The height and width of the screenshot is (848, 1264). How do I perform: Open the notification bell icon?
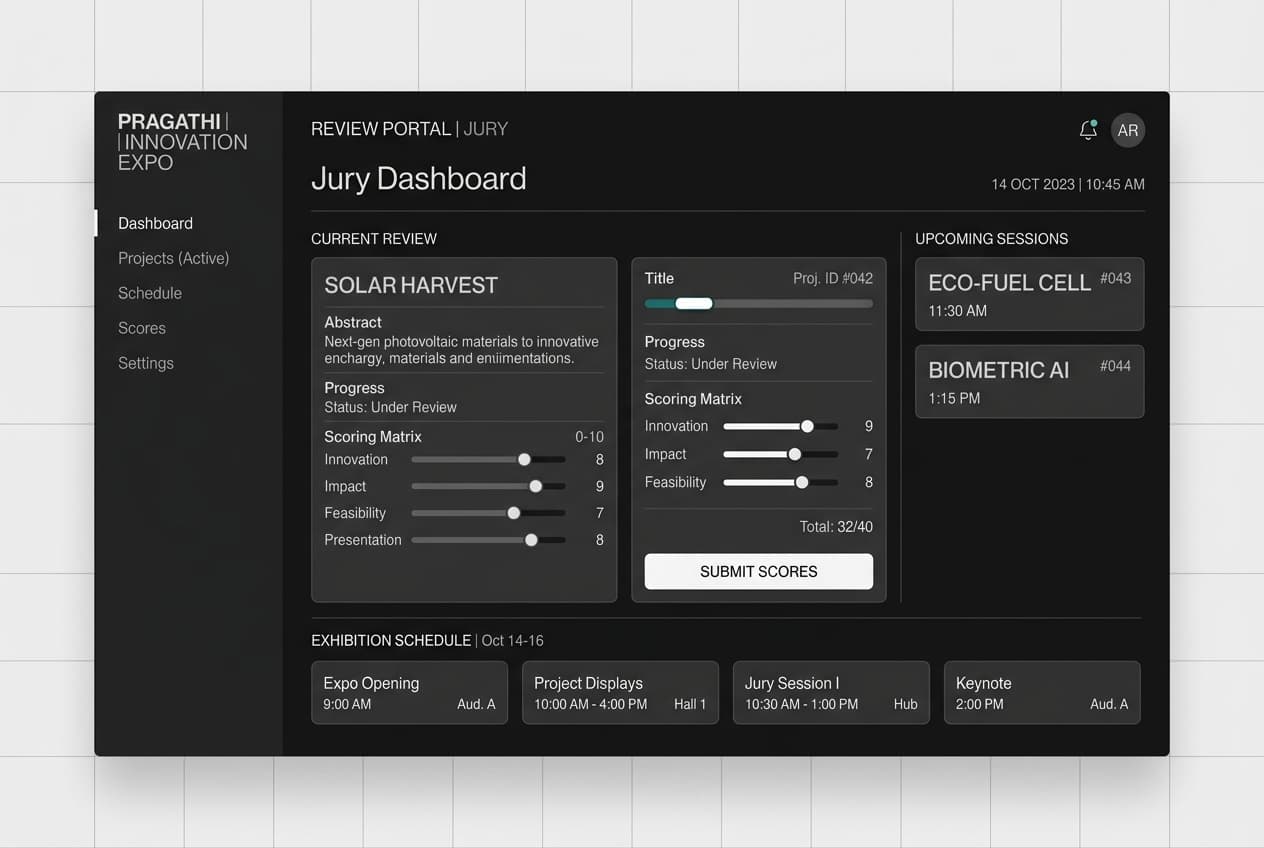point(1088,130)
